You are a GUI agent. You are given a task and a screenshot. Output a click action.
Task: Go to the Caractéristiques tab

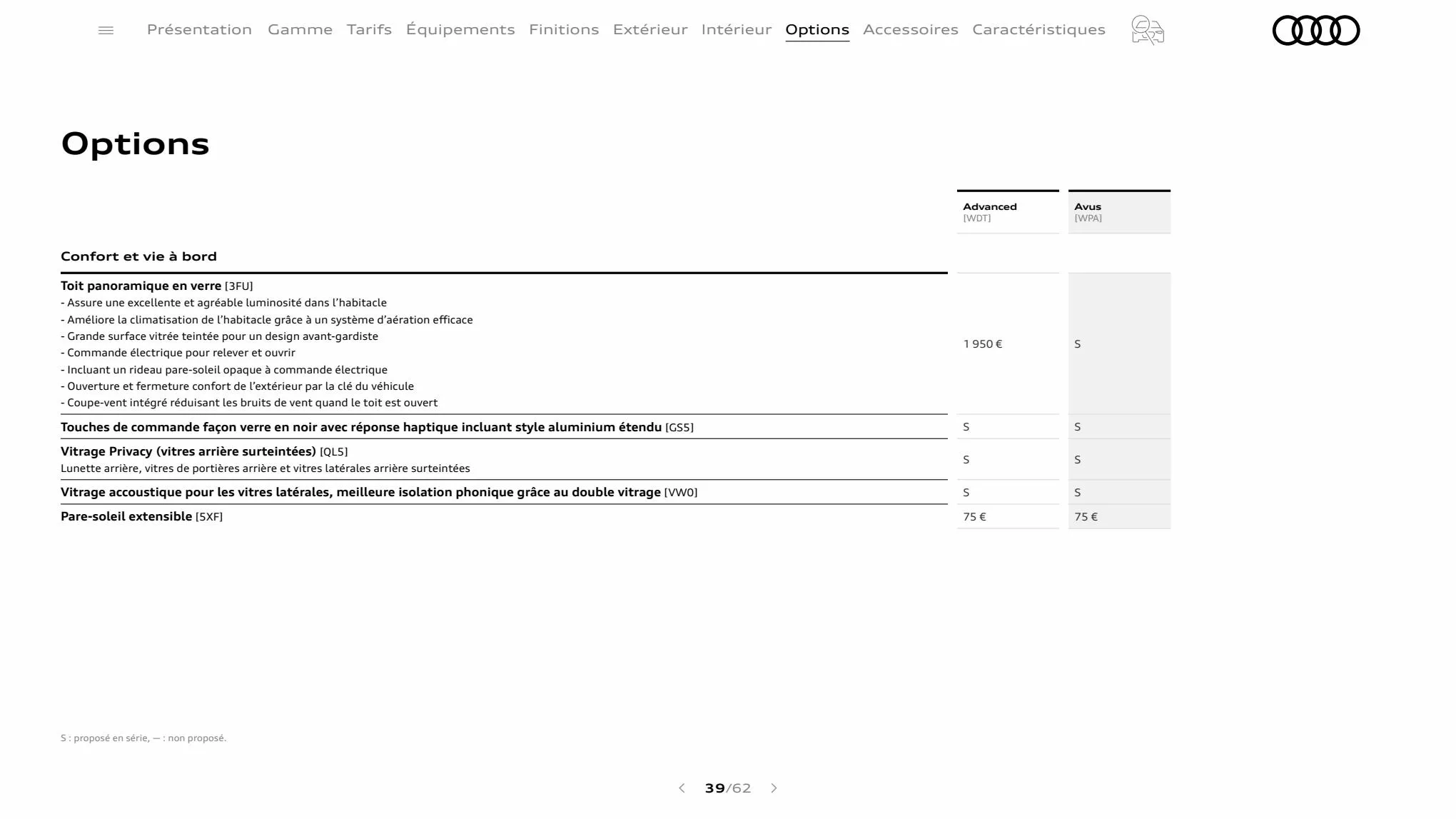point(1038,29)
